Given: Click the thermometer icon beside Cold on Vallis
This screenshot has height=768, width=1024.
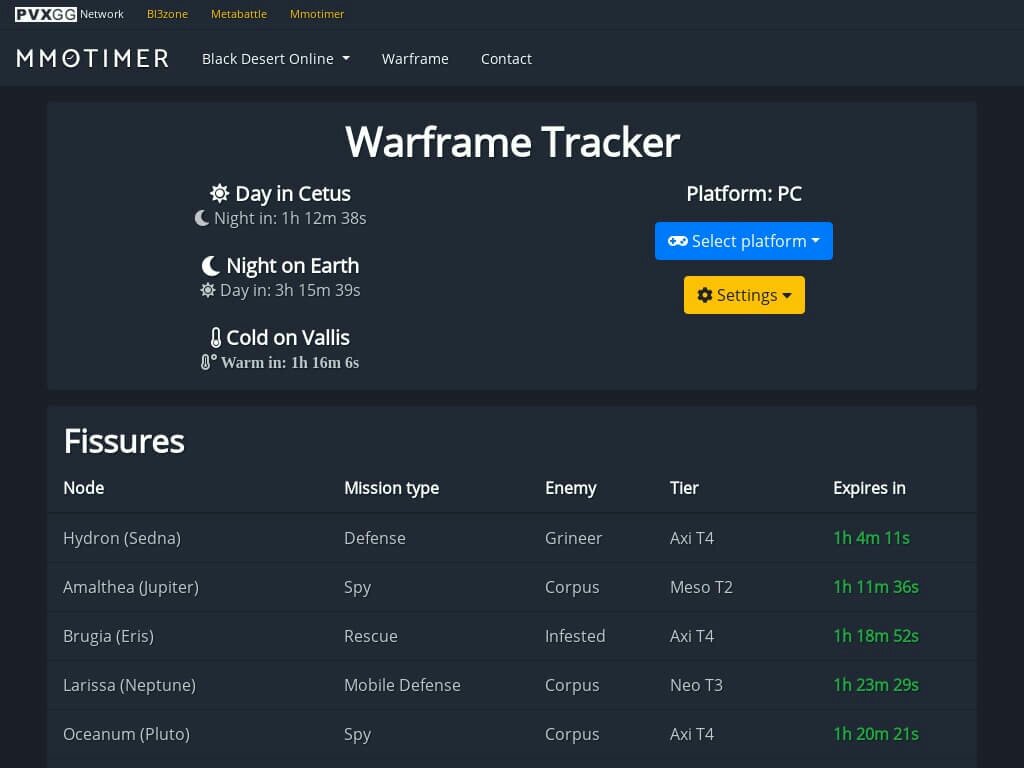Looking at the screenshot, I should [x=216, y=338].
